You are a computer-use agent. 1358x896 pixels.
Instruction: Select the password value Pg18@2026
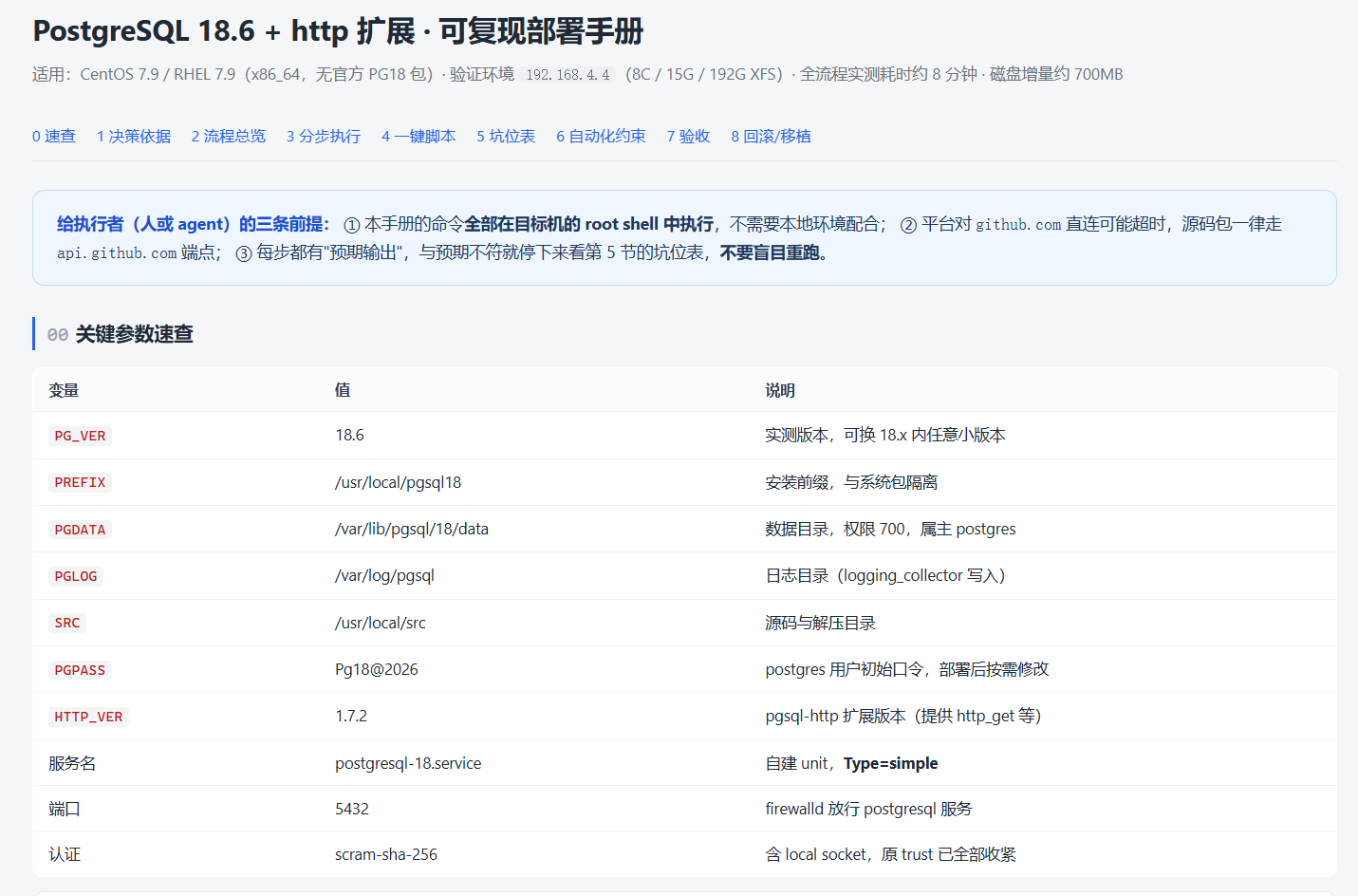[377, 669]
